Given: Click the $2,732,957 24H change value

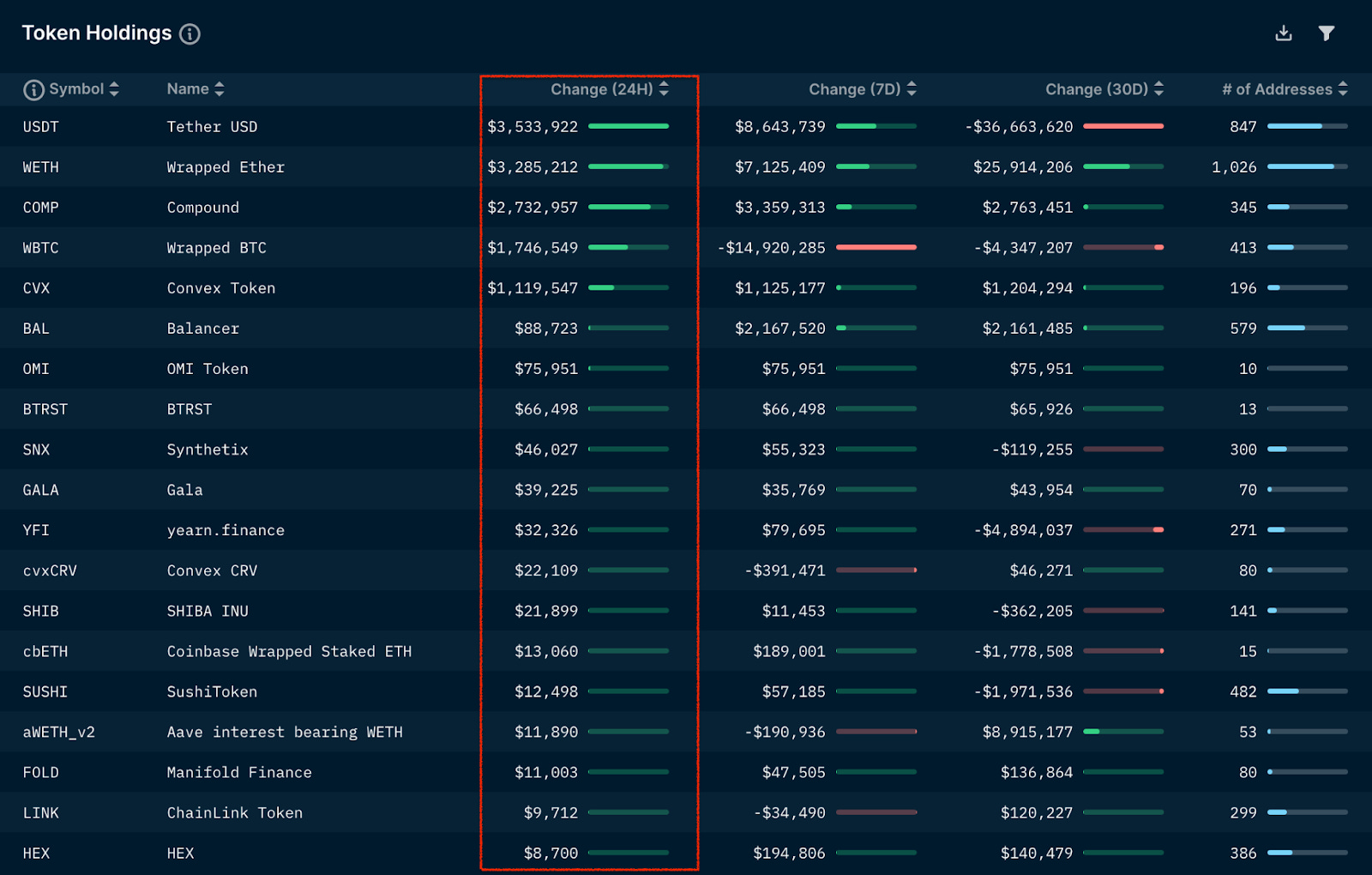Looking at the screenshot, I should tap(533, 208).
